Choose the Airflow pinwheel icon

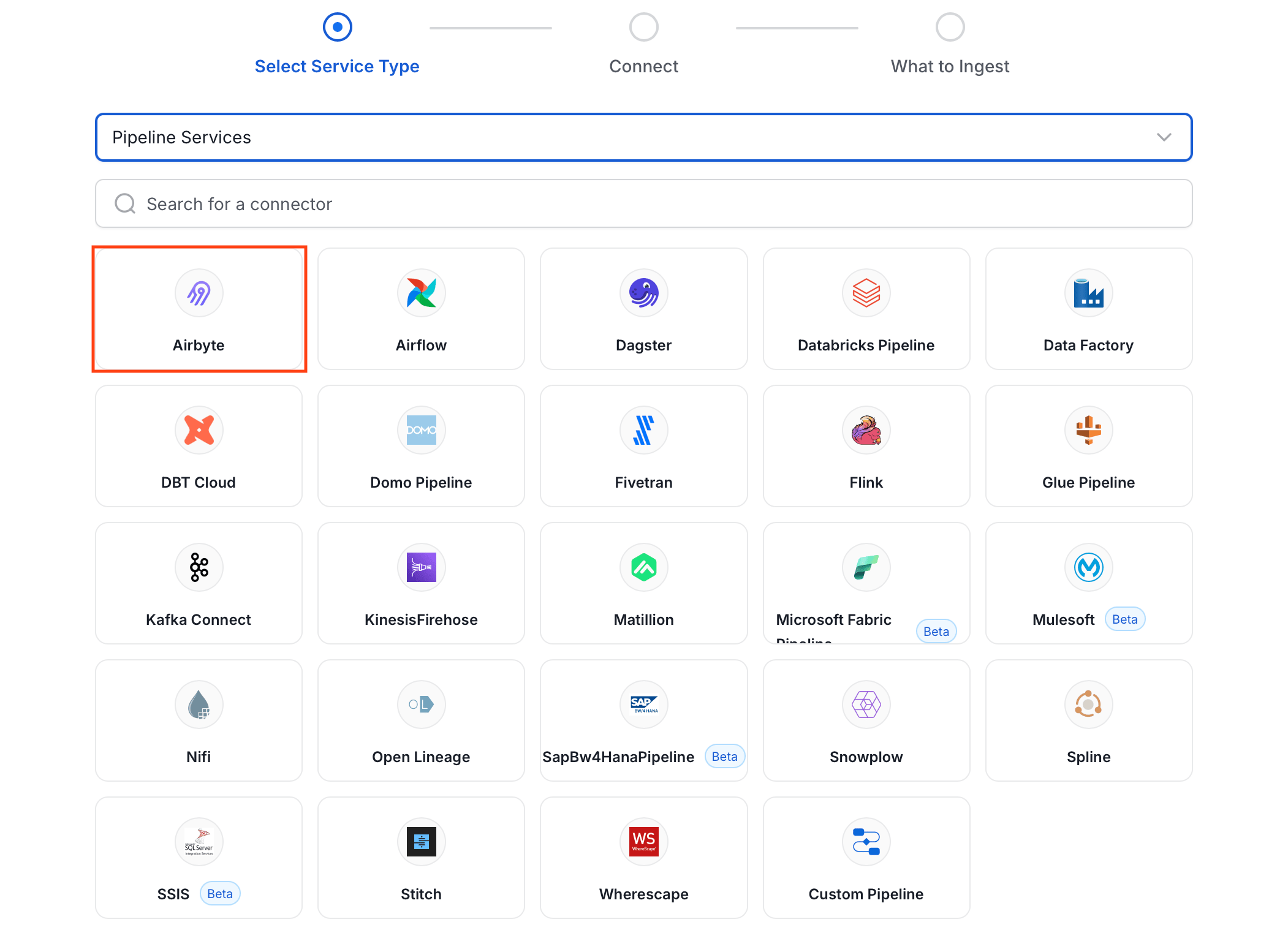click(421, 293)
